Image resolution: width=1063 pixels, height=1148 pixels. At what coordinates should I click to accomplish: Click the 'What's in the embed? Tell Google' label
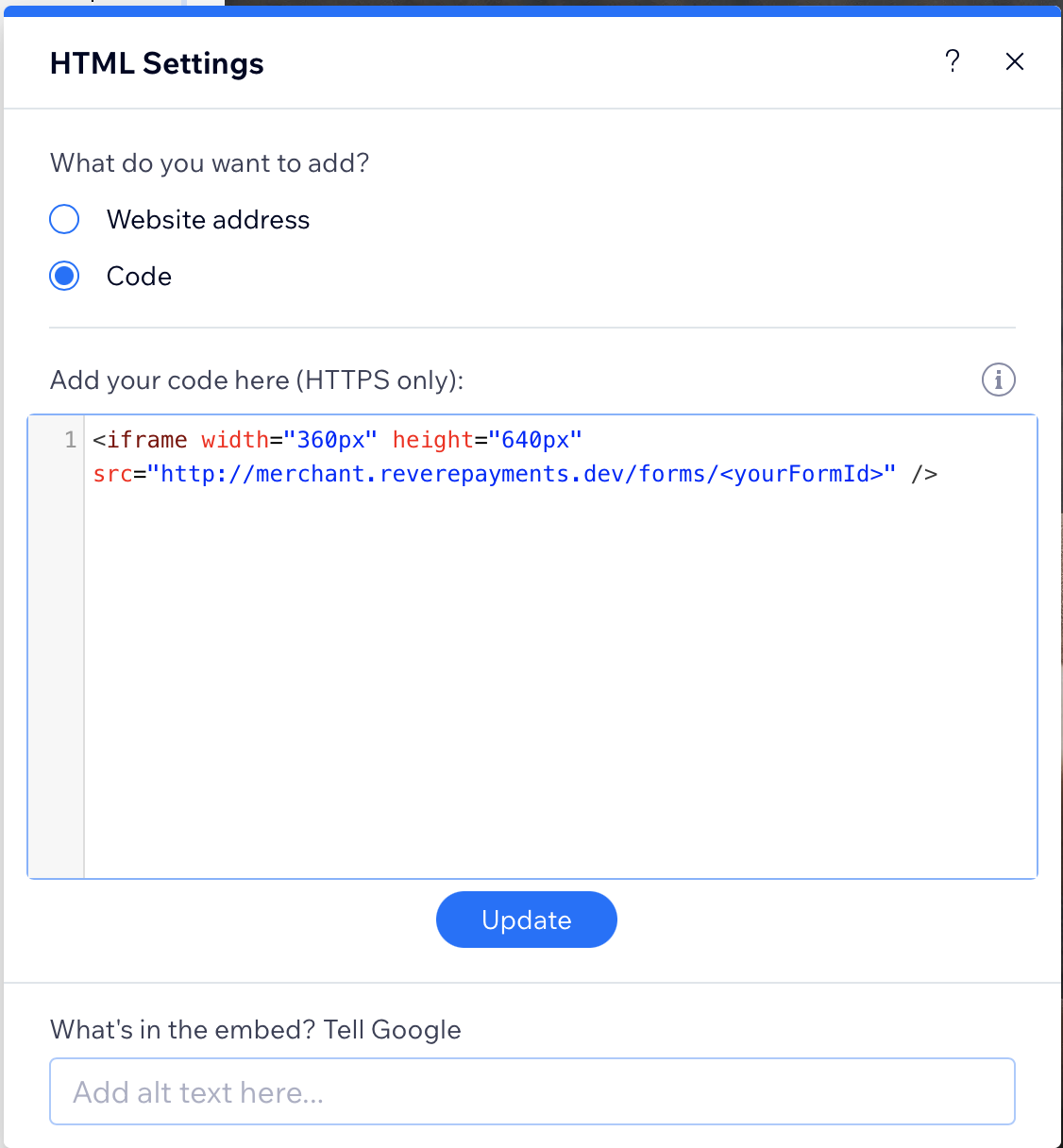255,1029
